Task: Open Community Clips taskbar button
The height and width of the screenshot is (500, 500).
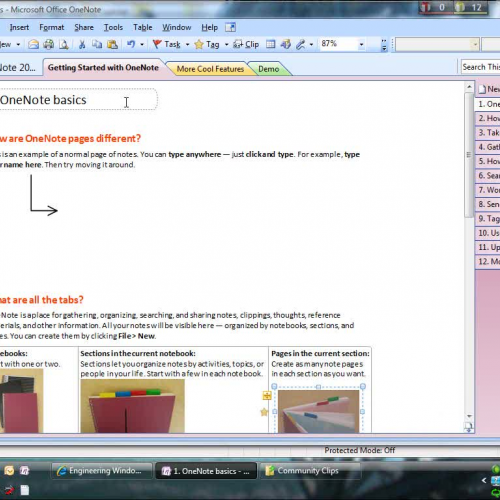Action: pos(310,471)
